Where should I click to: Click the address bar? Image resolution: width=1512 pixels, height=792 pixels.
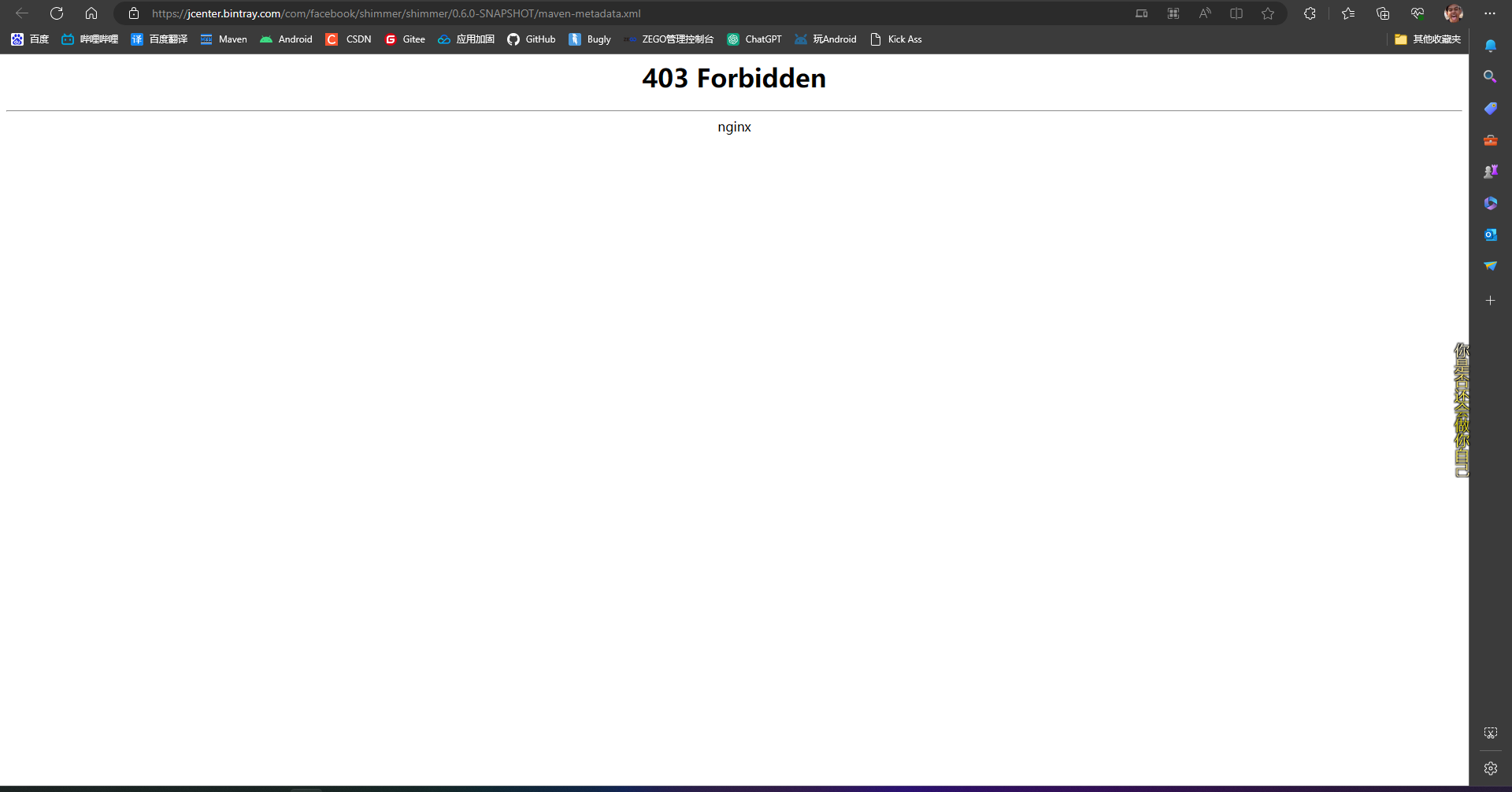394,13
